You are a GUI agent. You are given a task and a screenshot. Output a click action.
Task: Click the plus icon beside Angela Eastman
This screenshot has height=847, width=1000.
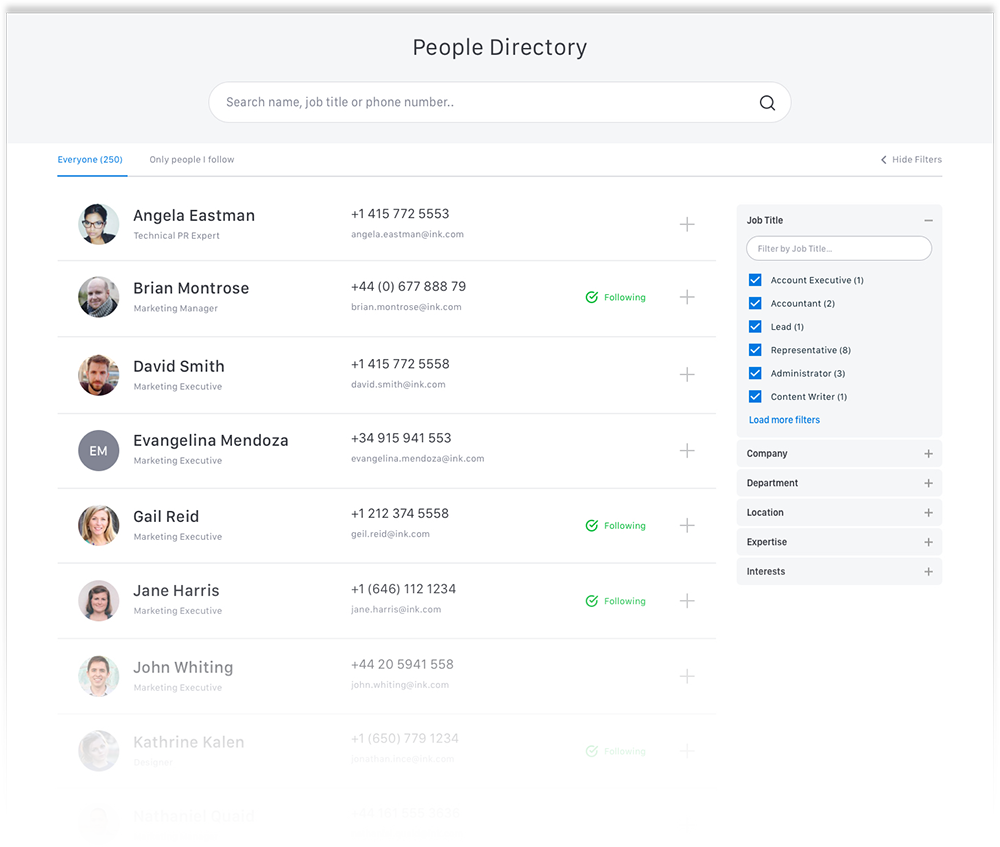click(x=687, y=225)
